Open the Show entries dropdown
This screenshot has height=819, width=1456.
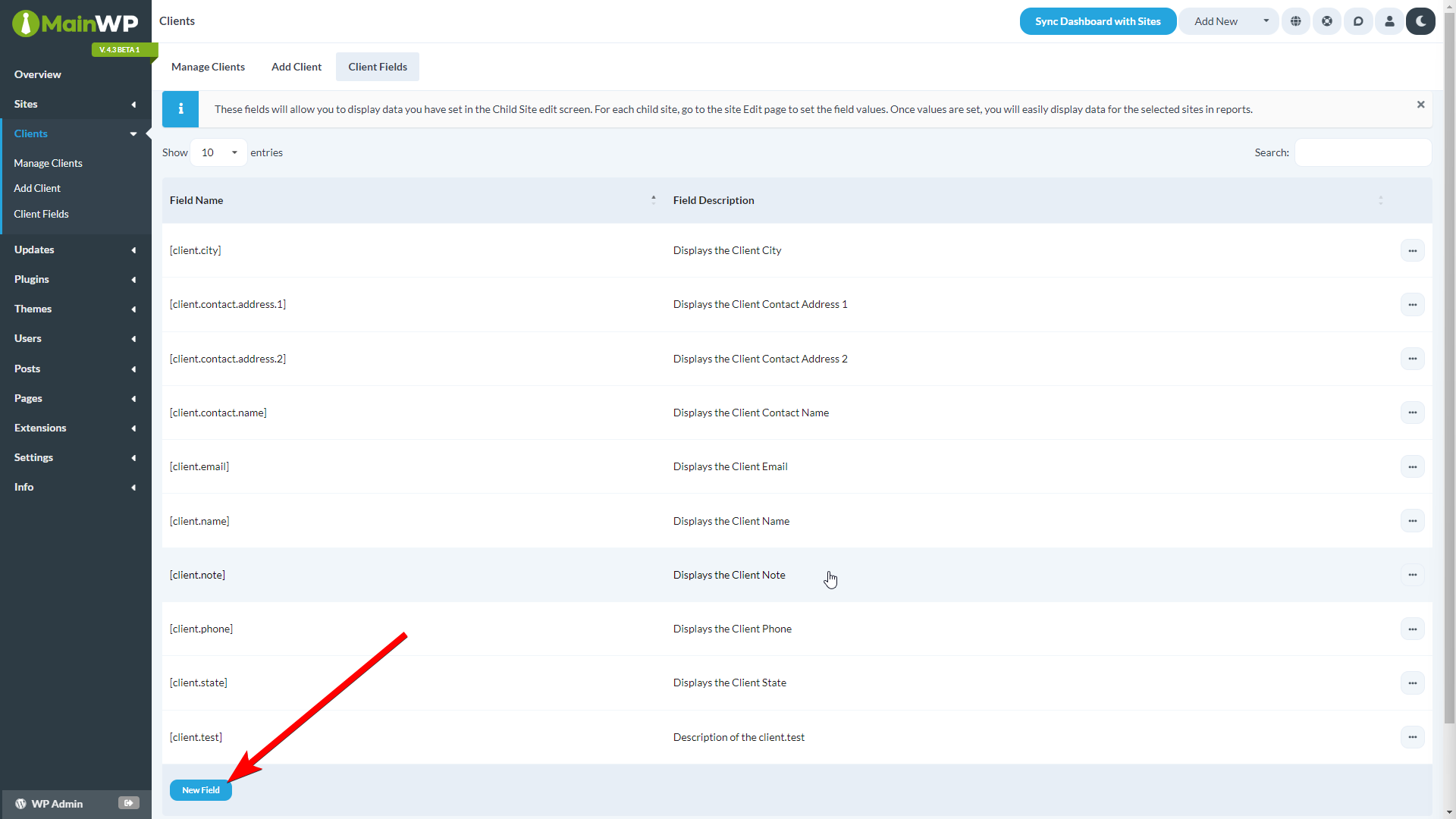click(218, 152)
